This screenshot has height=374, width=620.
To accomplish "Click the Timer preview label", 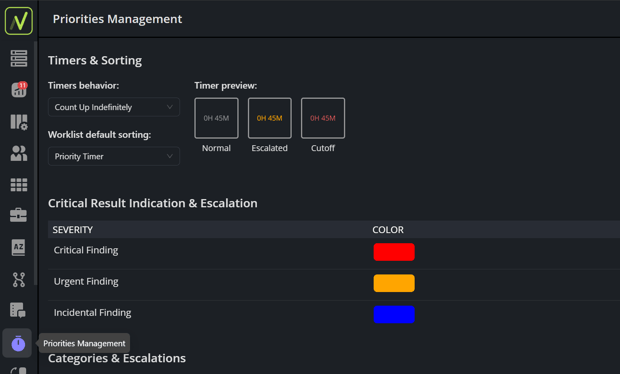I will [225, 86].
